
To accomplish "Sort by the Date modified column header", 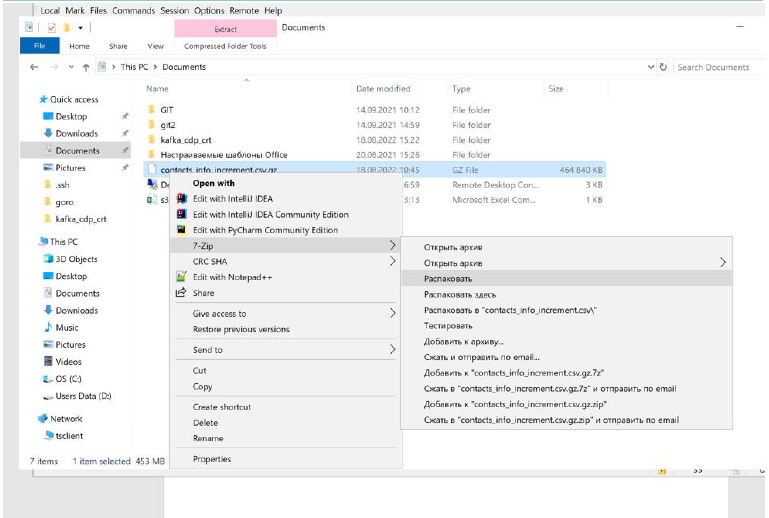I will [x=383, y=89].
